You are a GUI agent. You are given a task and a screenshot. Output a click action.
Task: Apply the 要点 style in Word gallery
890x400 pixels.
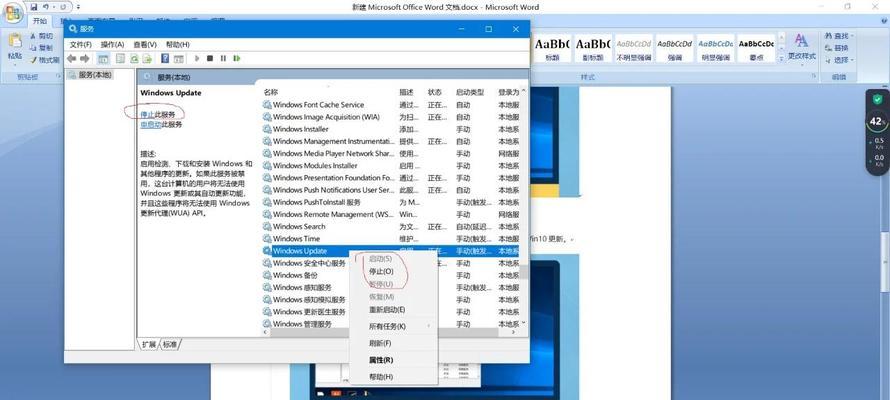click(x=756, y=48)
